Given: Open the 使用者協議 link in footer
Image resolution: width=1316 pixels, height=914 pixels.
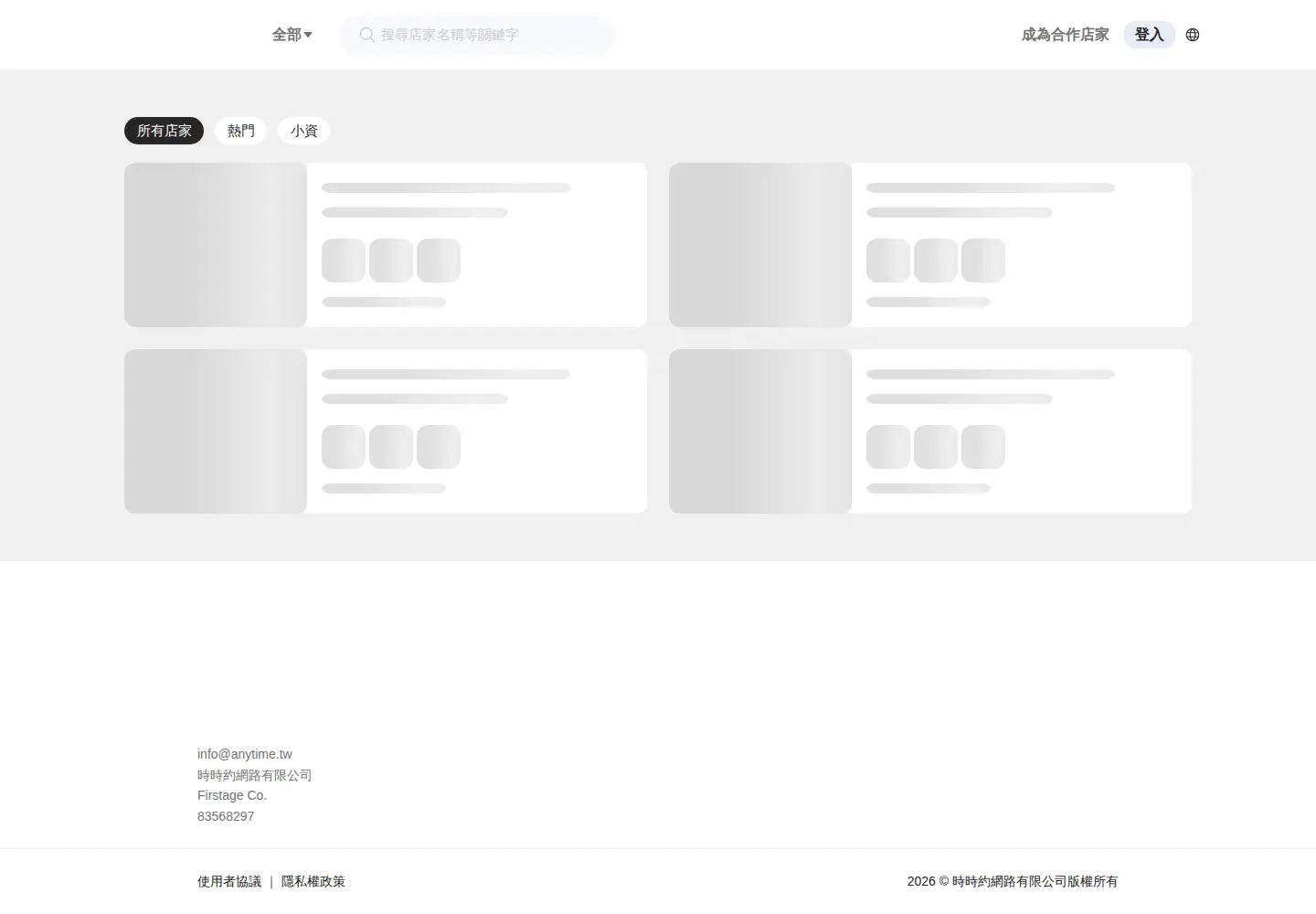Looking at the screenshot, I should [229, 881].
